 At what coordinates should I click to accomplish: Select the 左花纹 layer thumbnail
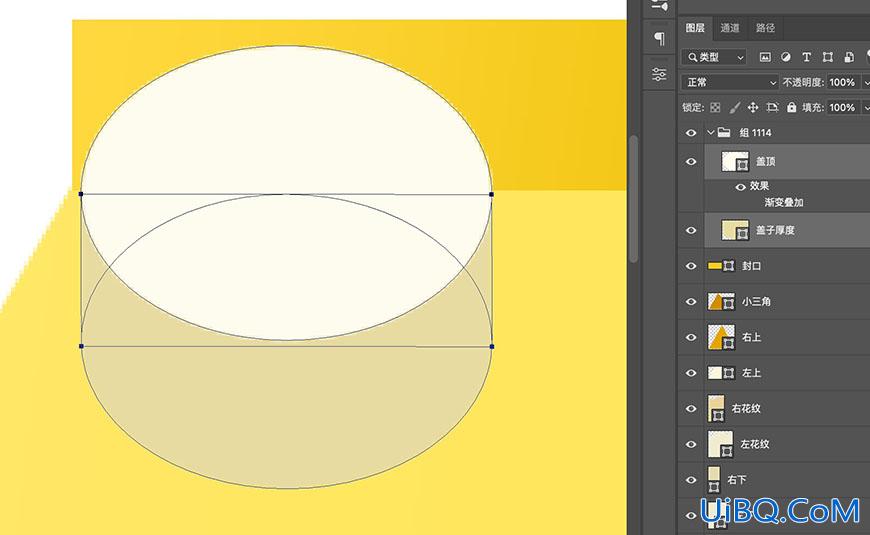tap(720, 444)
